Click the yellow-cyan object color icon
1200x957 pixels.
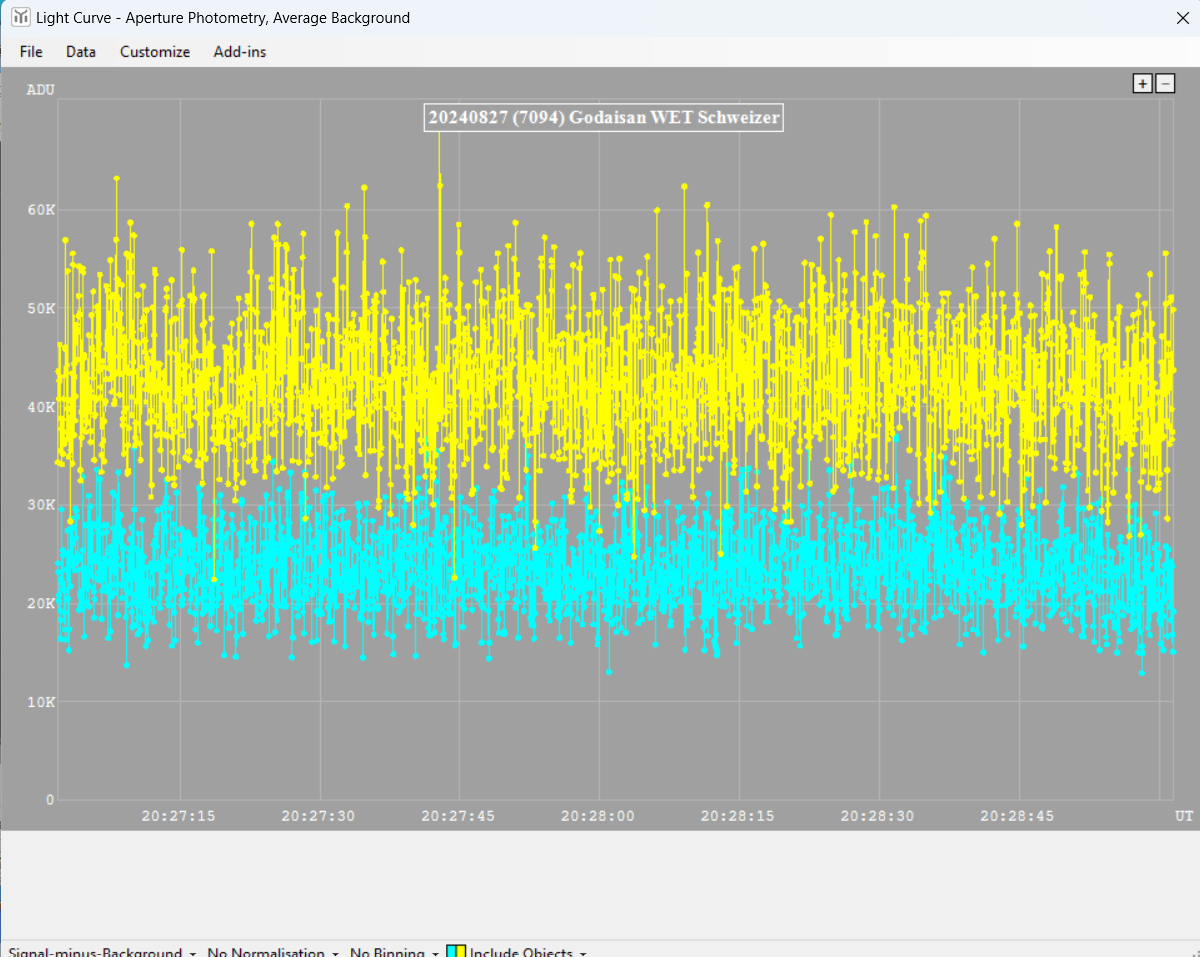[x=456, y=951]
